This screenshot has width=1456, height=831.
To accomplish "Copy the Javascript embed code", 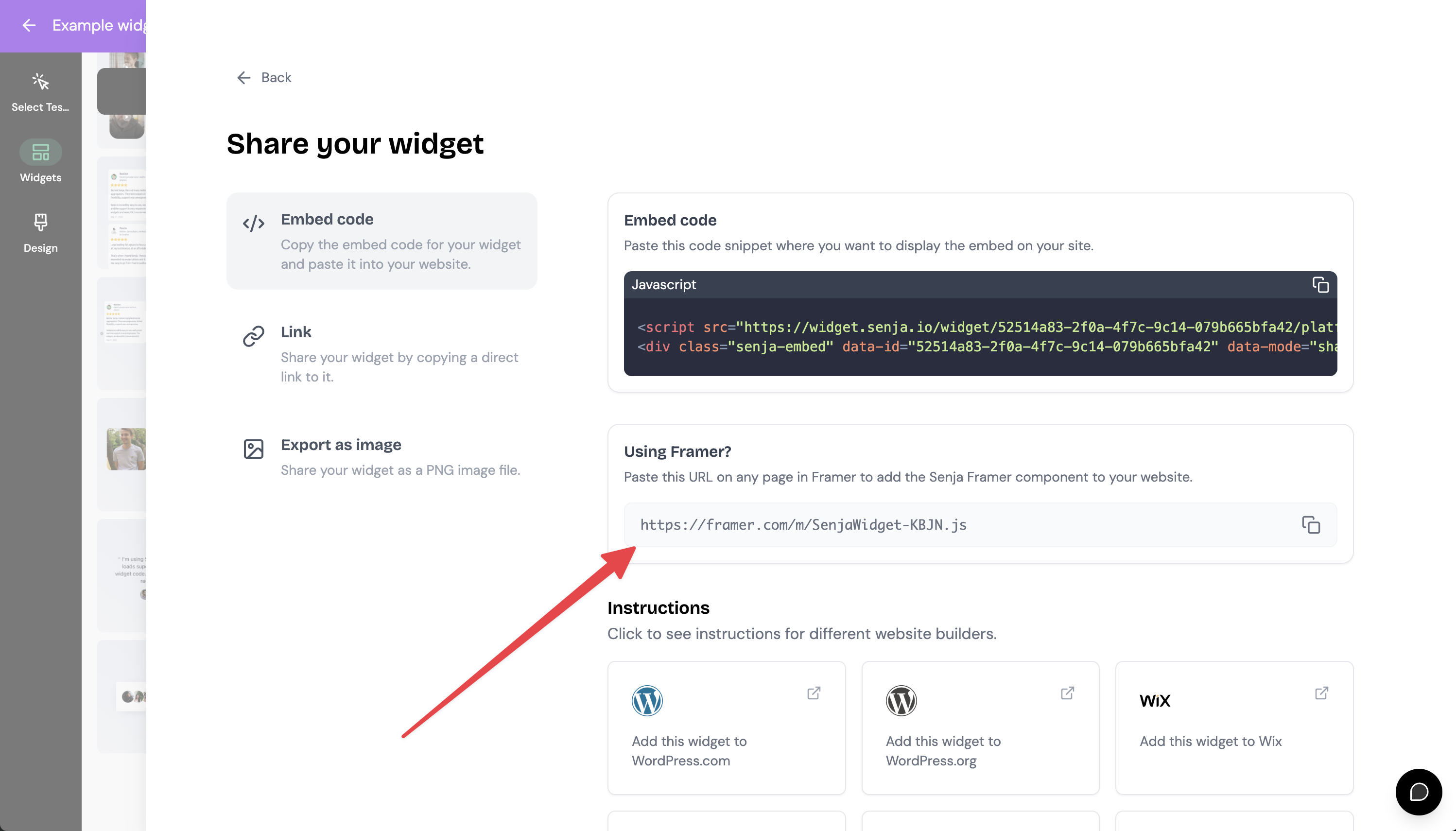I will coord(1320,284).
